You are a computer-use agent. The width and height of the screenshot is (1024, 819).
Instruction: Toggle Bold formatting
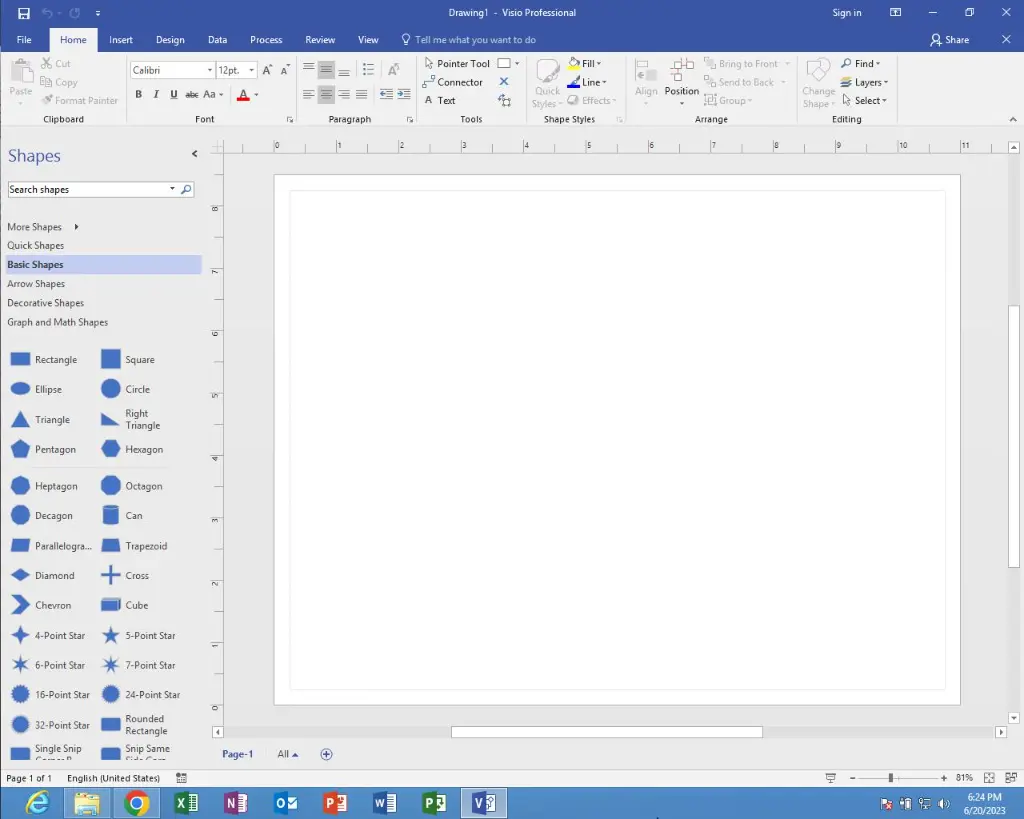(x=139, y=95)
